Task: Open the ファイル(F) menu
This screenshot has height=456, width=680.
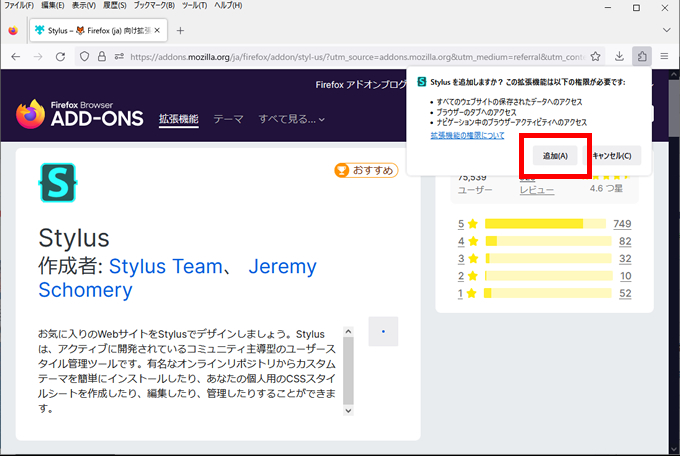Action: pyautogui.click(x=19, y=6)
